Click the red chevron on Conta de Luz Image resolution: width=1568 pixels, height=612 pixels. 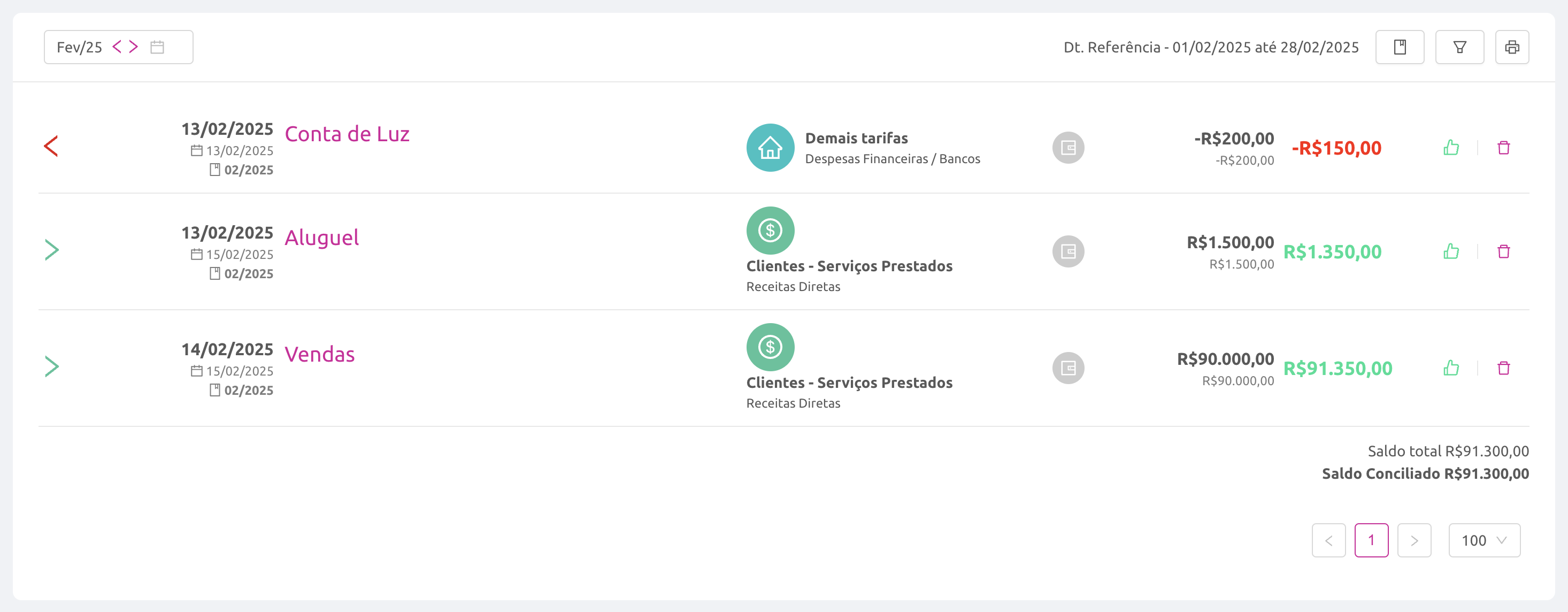51,146
